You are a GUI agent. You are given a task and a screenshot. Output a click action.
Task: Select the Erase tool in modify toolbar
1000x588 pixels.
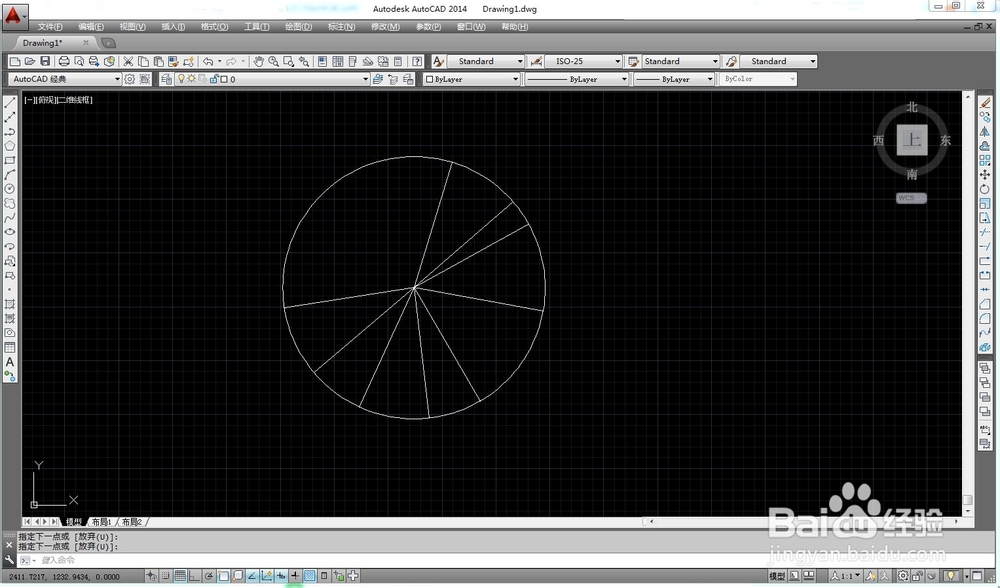[985, 102]
